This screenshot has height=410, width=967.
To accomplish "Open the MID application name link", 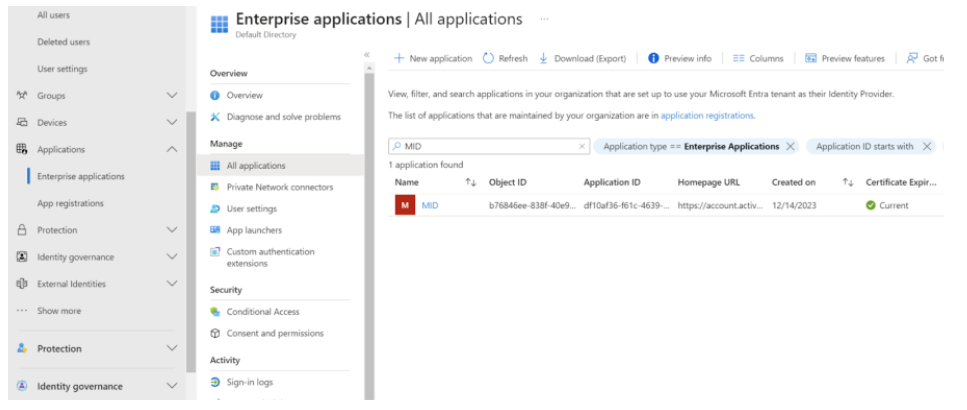I will coord(430,205).
